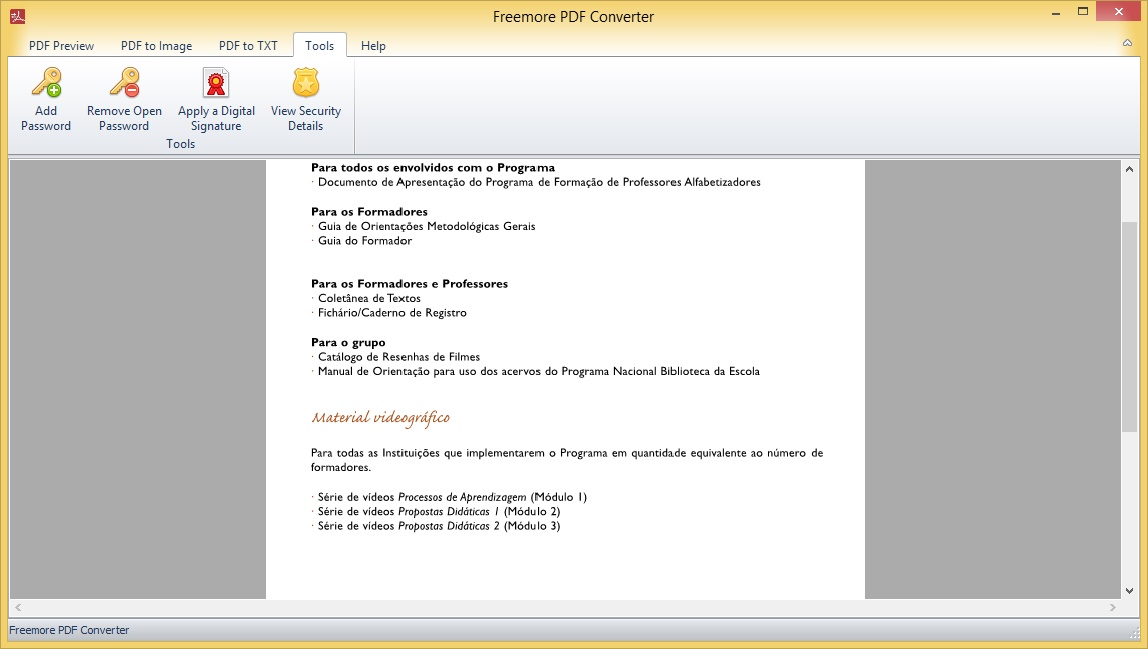
Task: Click the 'Freemore PDF Converter' status bar text
Action: 69,630
